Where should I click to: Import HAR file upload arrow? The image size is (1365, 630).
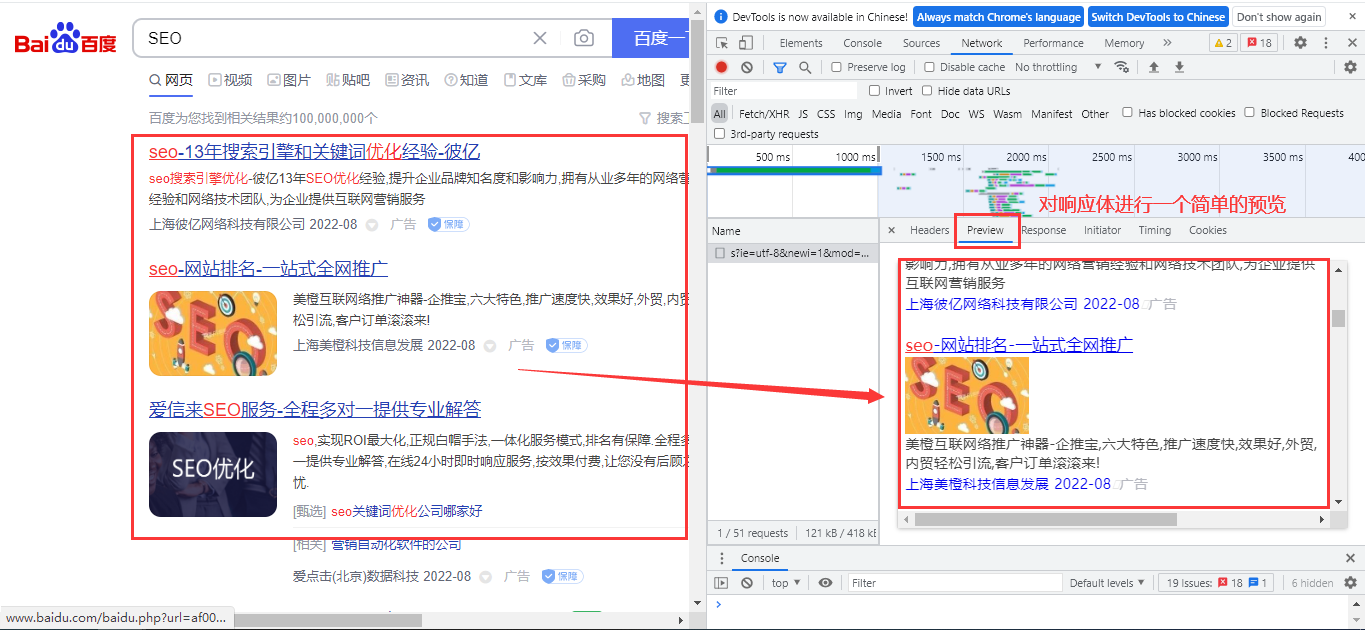click(1153, 67)
